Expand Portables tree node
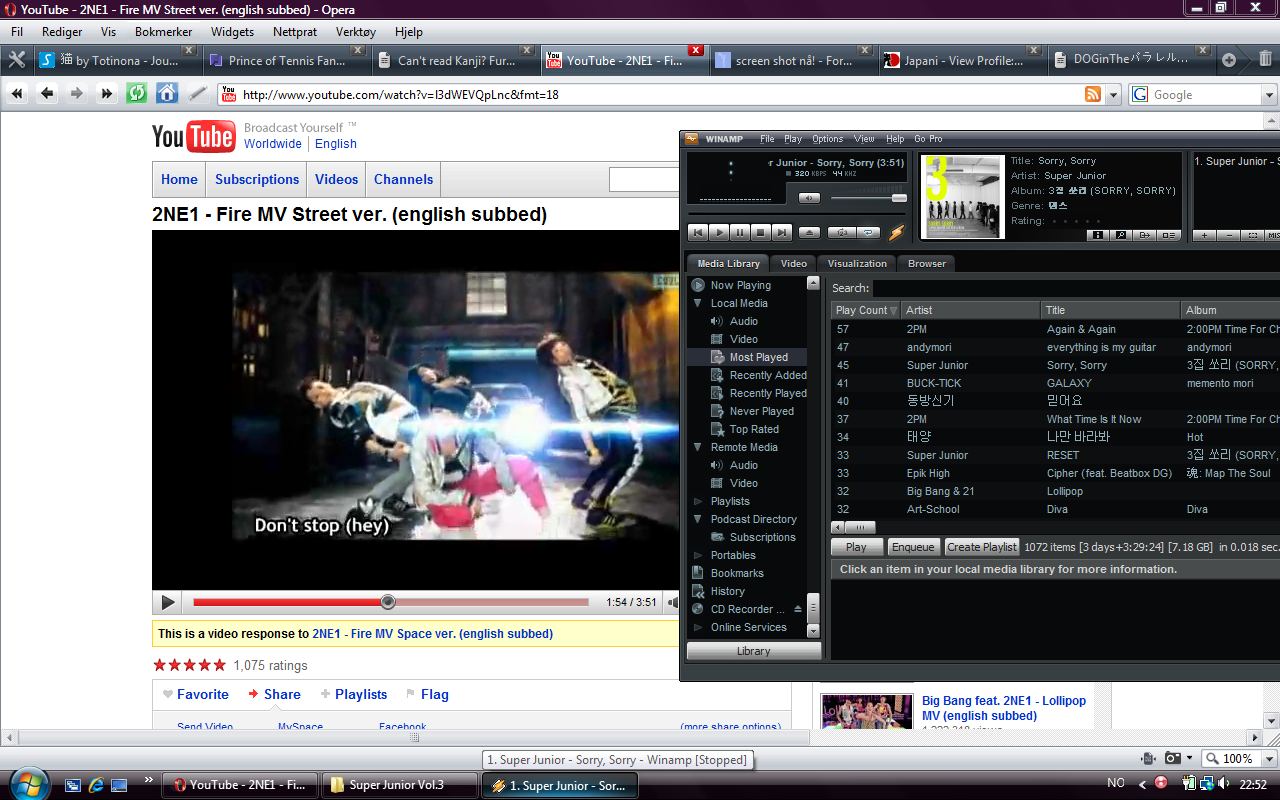This screenshot has height=800, width=1280. [x=698, y=555]
